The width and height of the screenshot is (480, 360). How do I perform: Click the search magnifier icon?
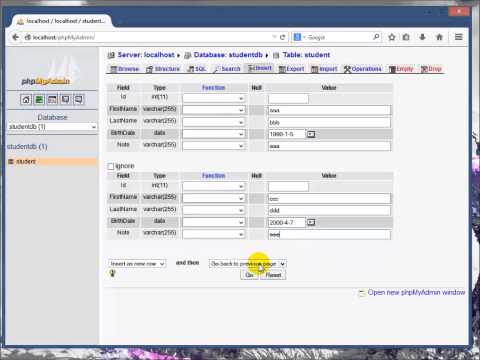[x=376, y=37]
